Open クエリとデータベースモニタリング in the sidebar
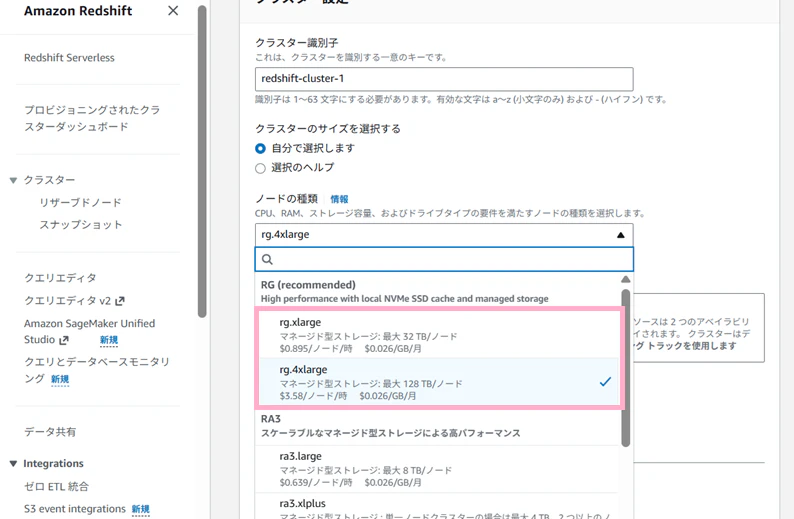 [97, 370]
